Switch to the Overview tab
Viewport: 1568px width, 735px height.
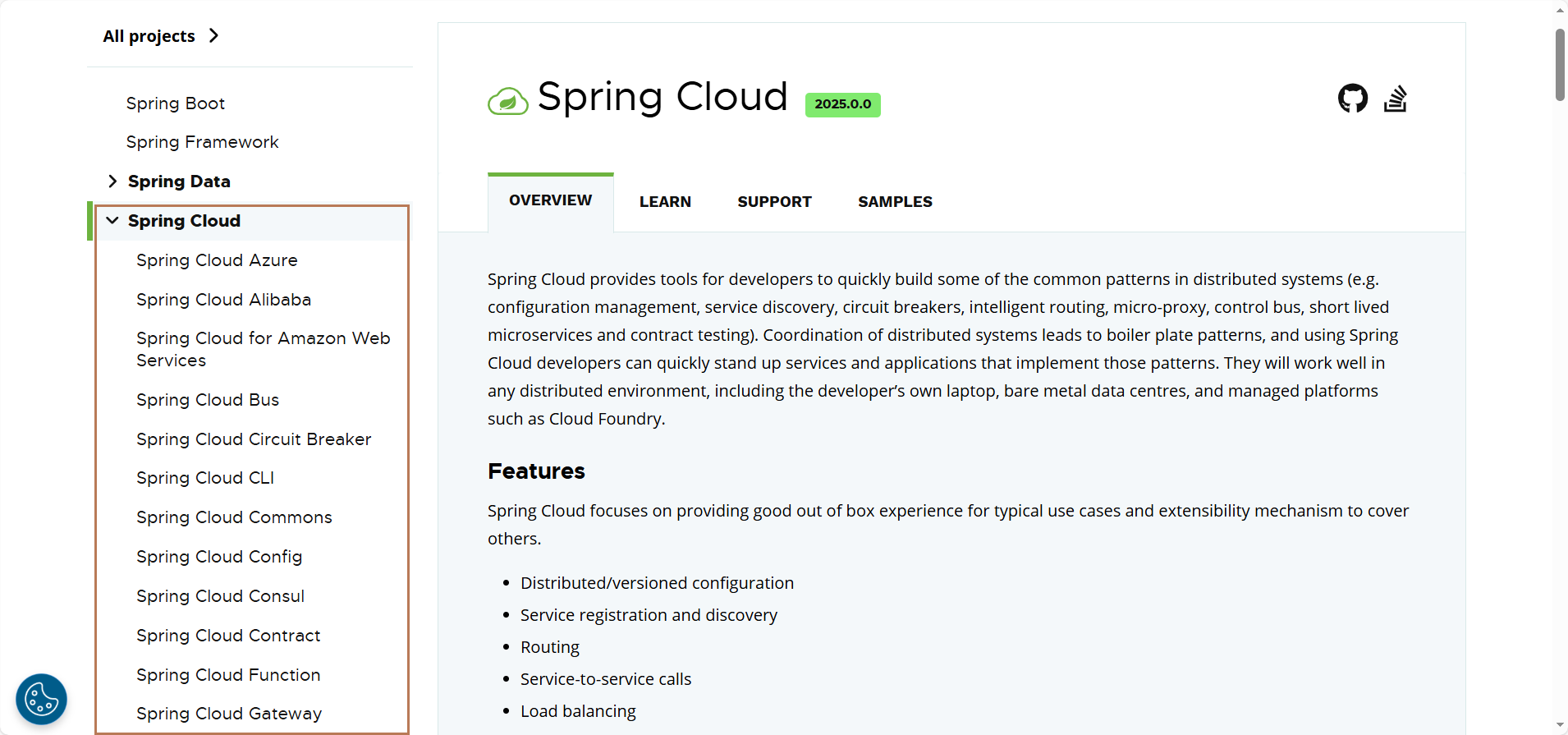[x=550, y=201]
